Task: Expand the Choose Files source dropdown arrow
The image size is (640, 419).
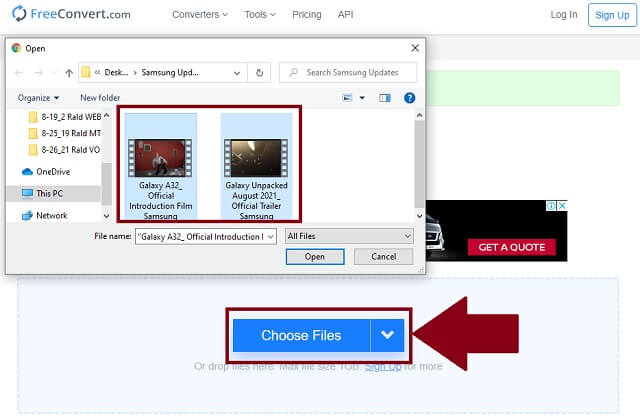Action: pos(387,335)
